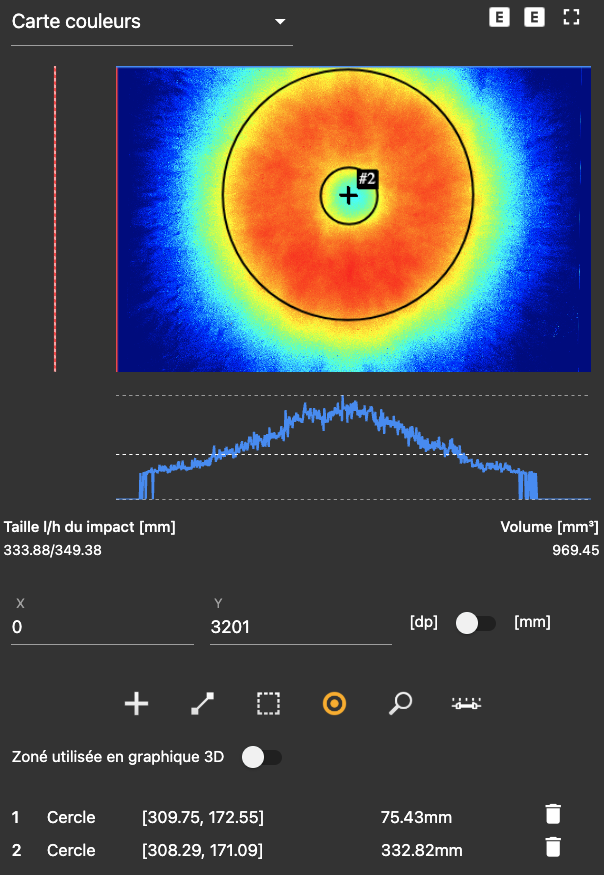Toggle units between dp and mm

[x=475, y=623]
